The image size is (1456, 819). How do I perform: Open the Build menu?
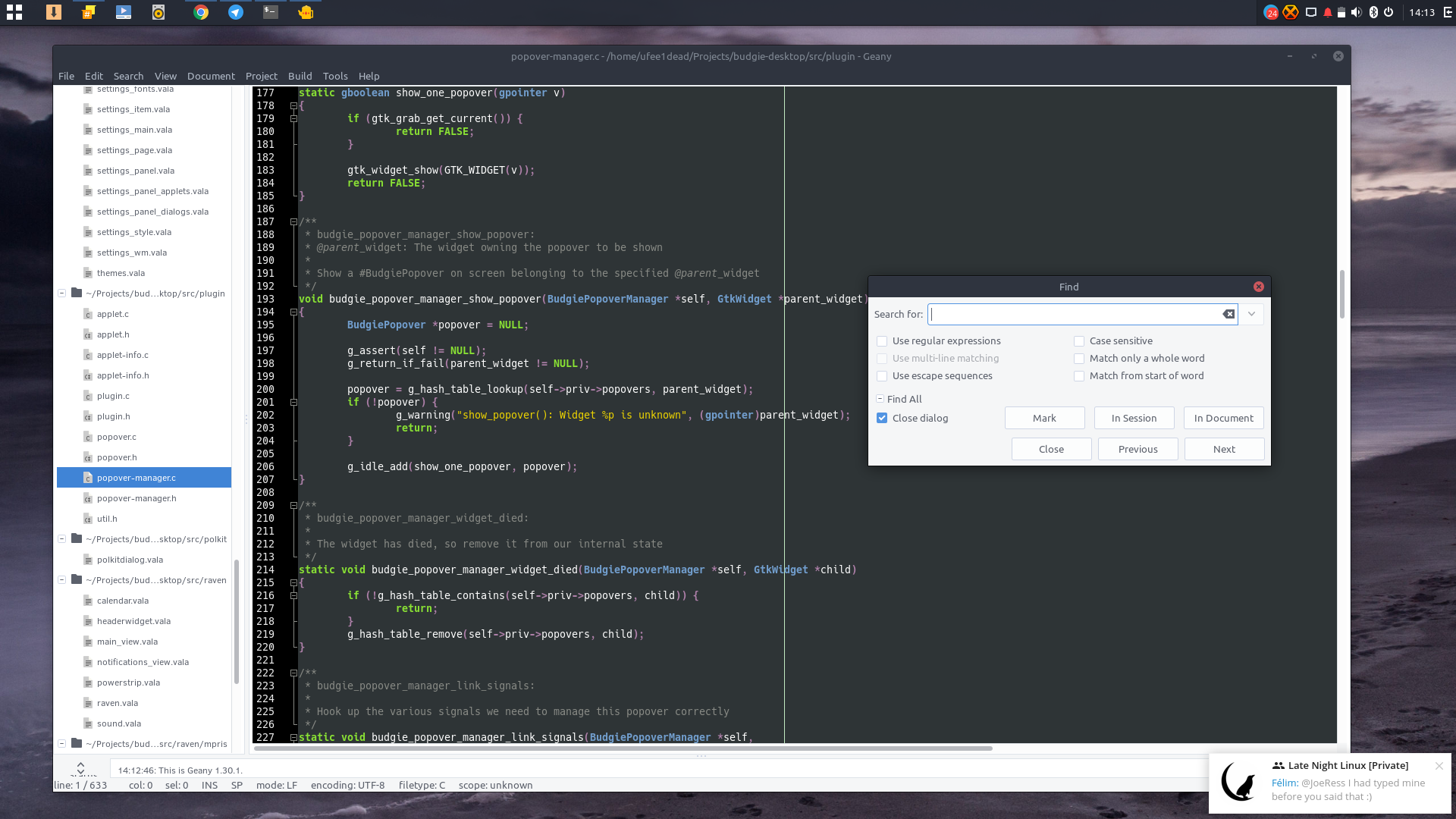(x=300, y=76)
